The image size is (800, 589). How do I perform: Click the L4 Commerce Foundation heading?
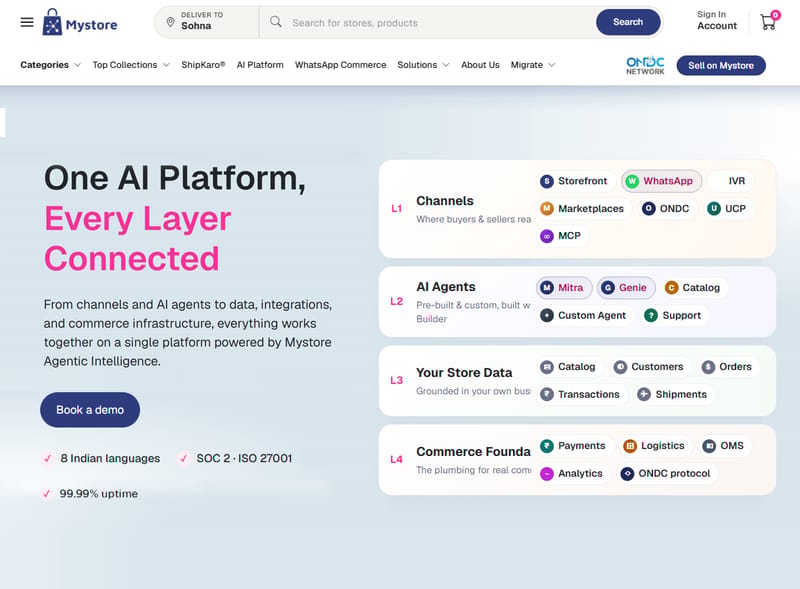(473, 452)
